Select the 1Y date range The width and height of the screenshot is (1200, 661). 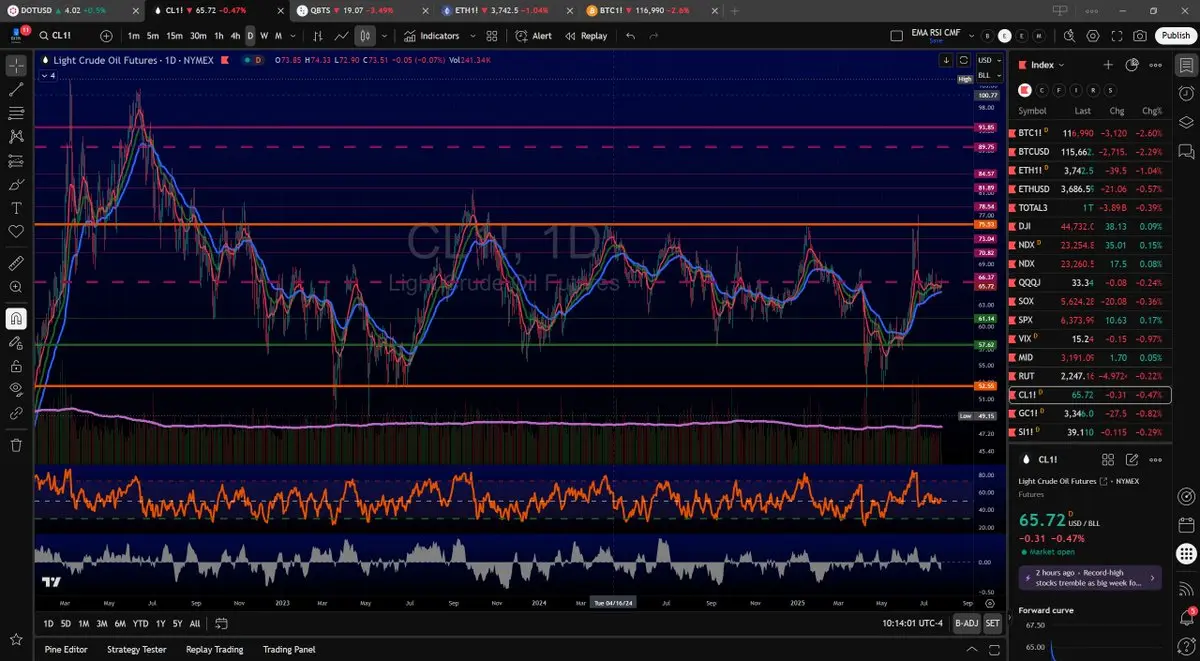[161, 623]
